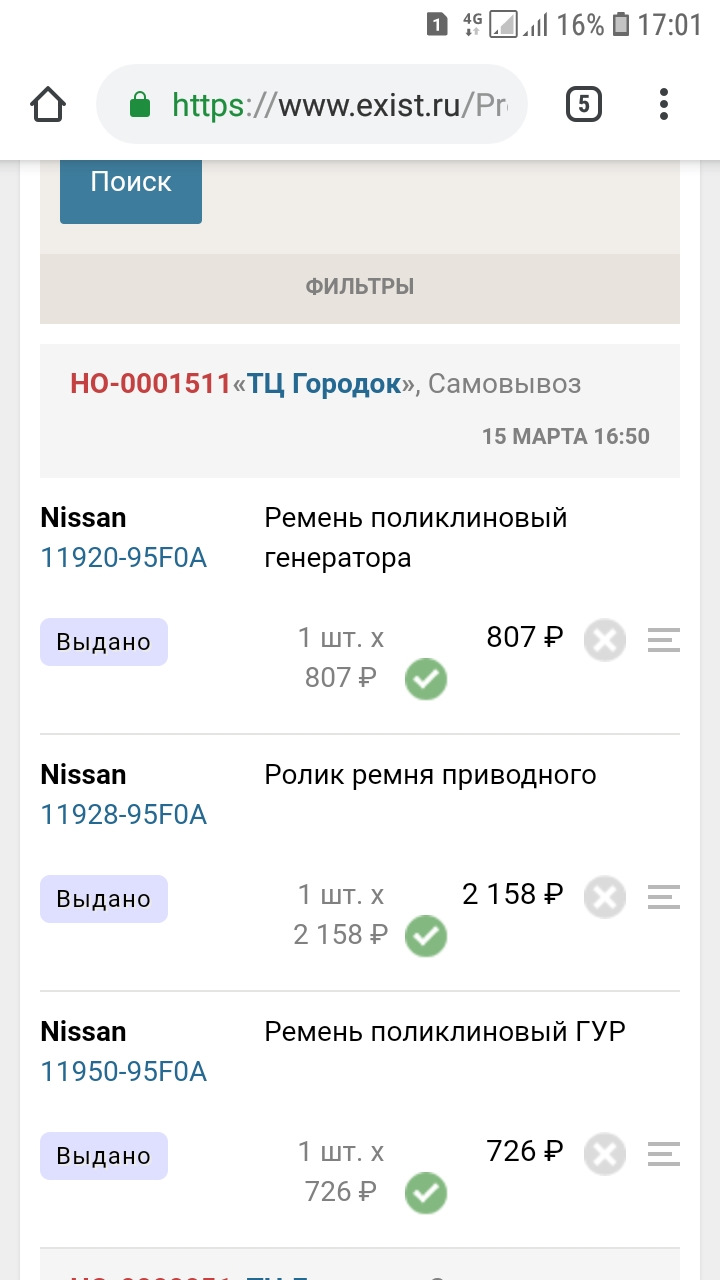The height and width of the screenshot is (1280, 720).
Task: Tap the green checkmark beside 2 158 ₽
Action: 425,936
